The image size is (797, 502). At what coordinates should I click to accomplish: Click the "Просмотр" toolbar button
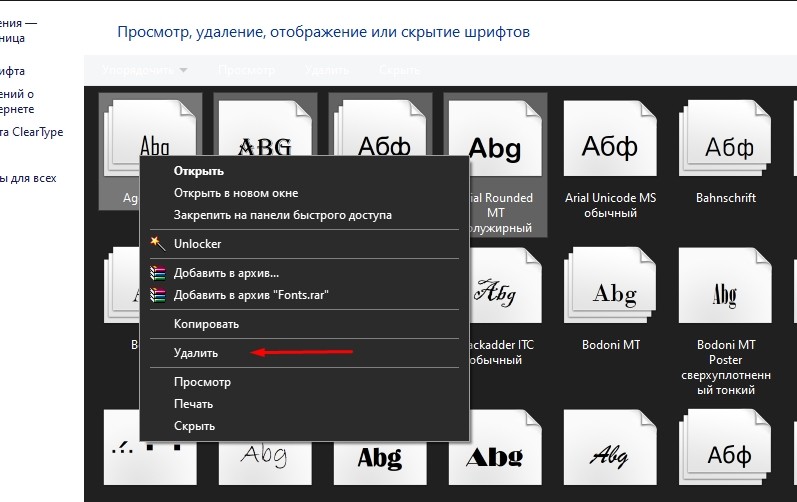click(247, 70)
